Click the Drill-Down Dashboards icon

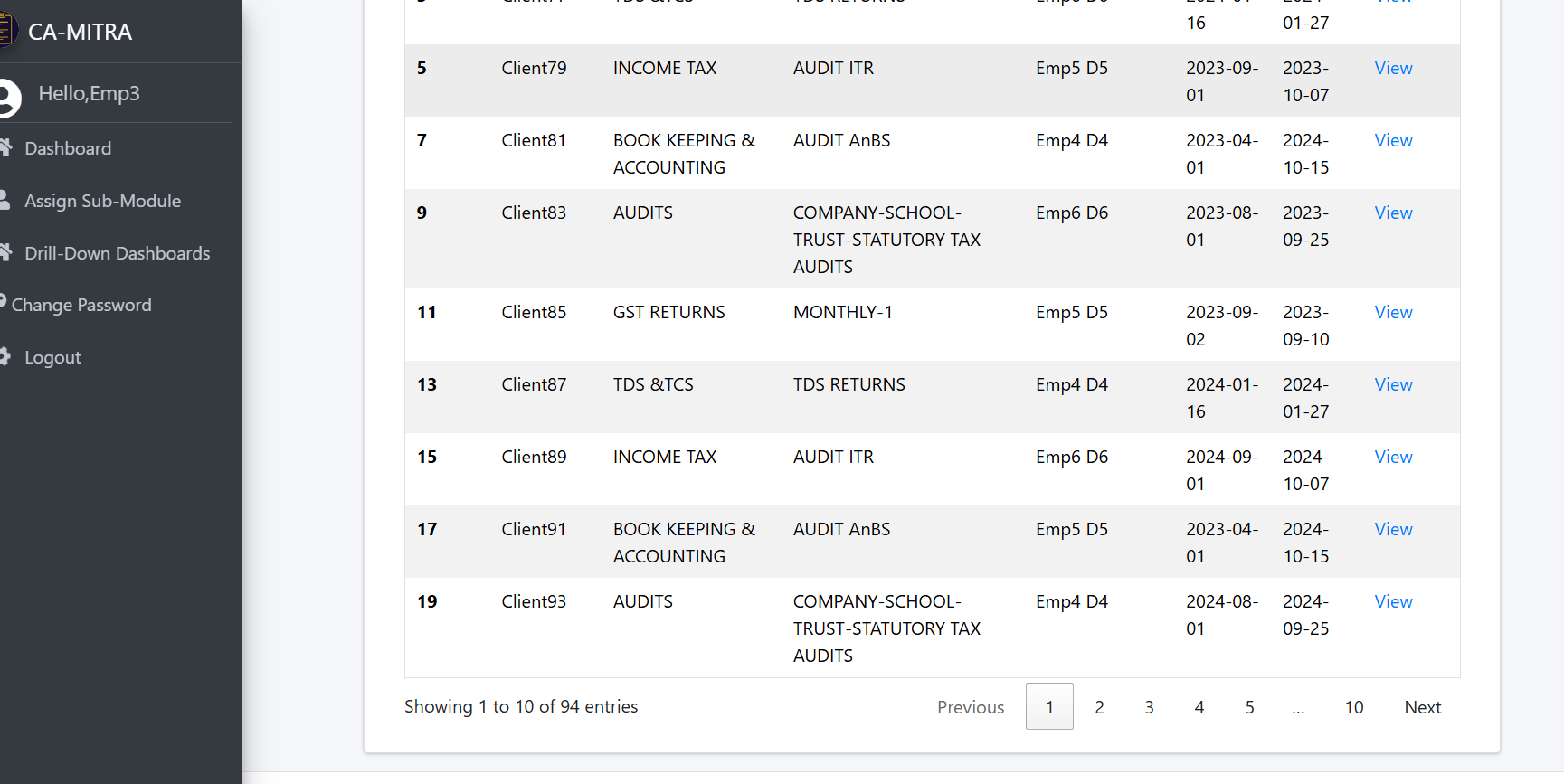(x=5, y=252)
